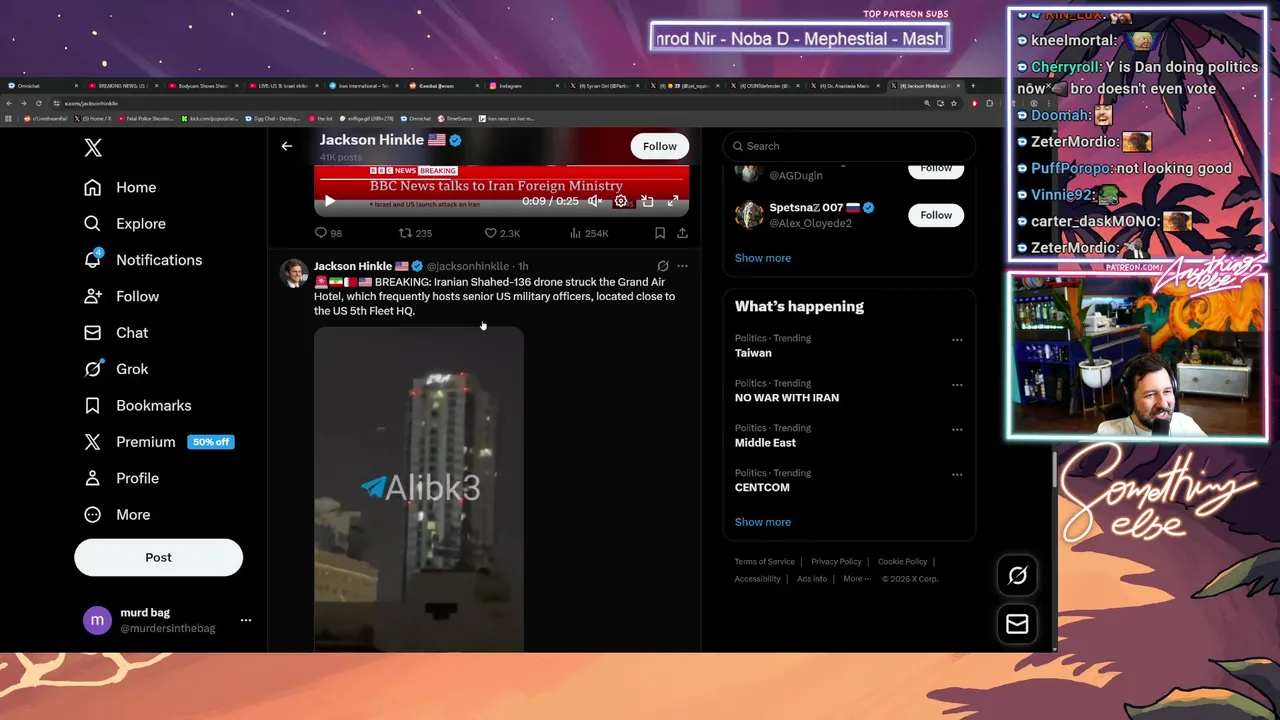Toggle picture-in-picture on the video
This screenshot has width=1280, height=720.
647,201
